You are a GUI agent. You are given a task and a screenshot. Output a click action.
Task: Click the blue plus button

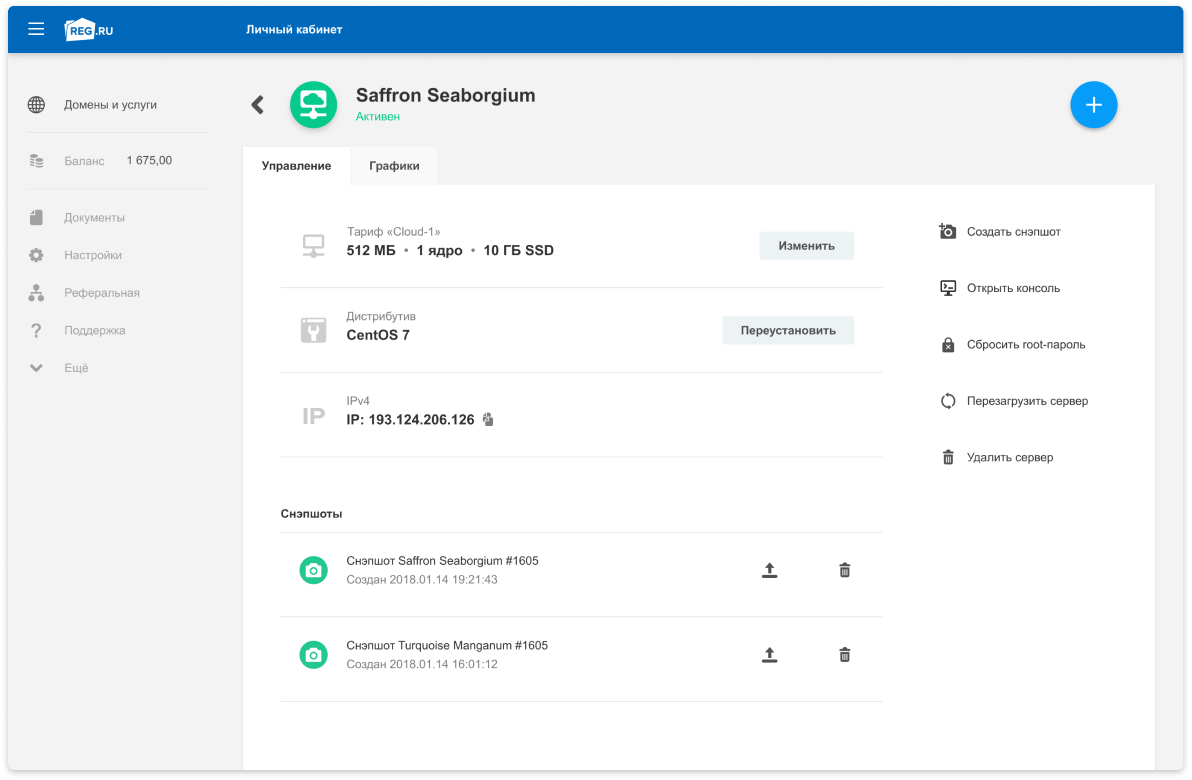tap(1093, 105)
